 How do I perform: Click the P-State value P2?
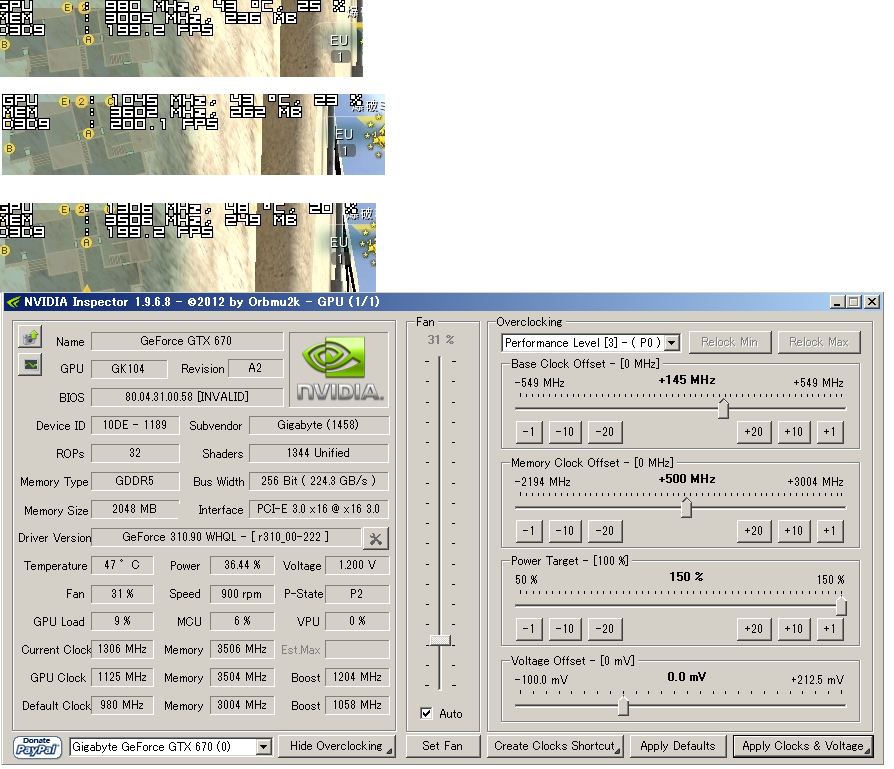tap(357, 594)
